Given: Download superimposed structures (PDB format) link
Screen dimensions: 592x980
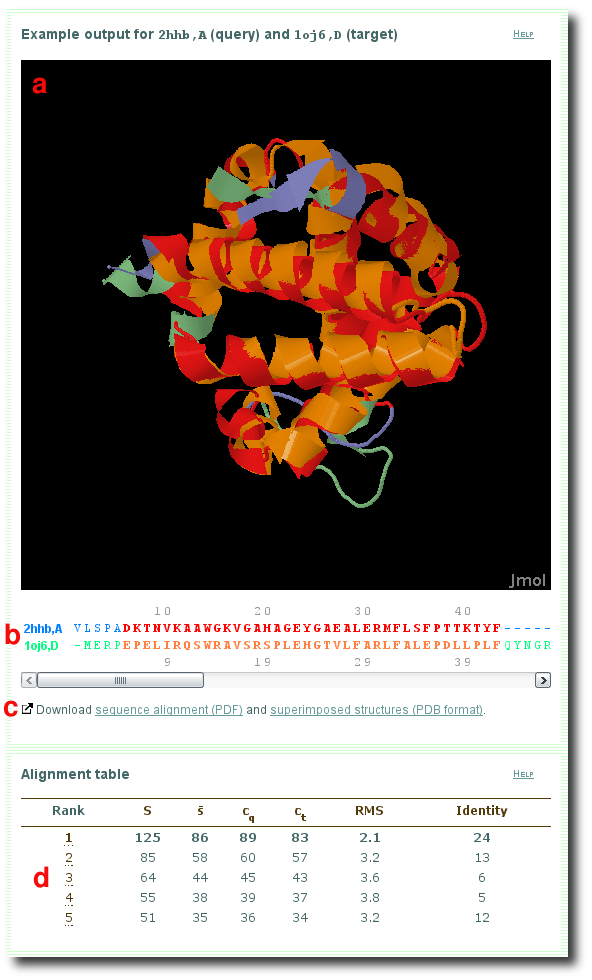Looking at the screenshot, I should click(377, 710).
